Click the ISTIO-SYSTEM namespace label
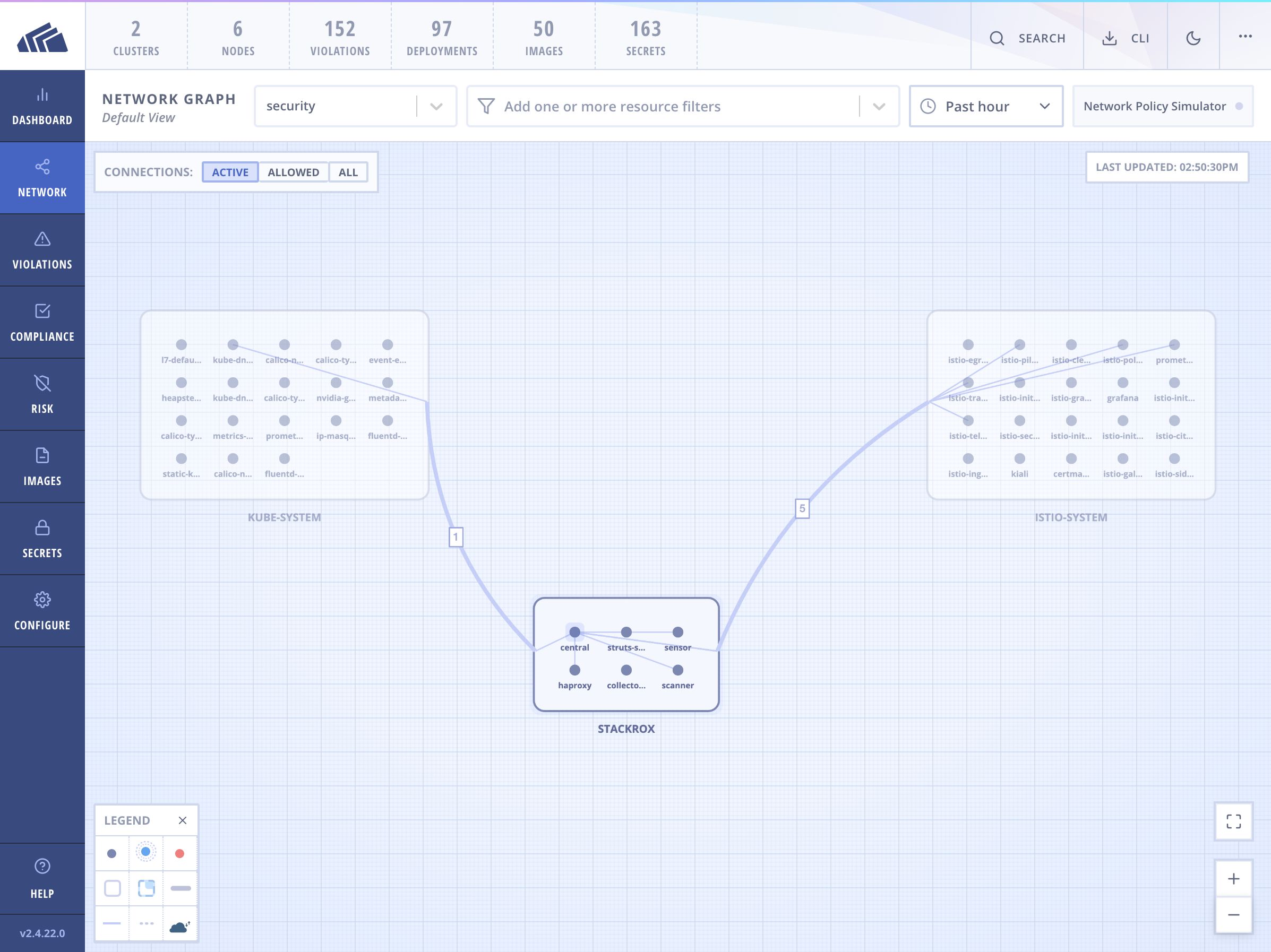The width and height of the screenshot is (1271, 952). [1071, 517]
